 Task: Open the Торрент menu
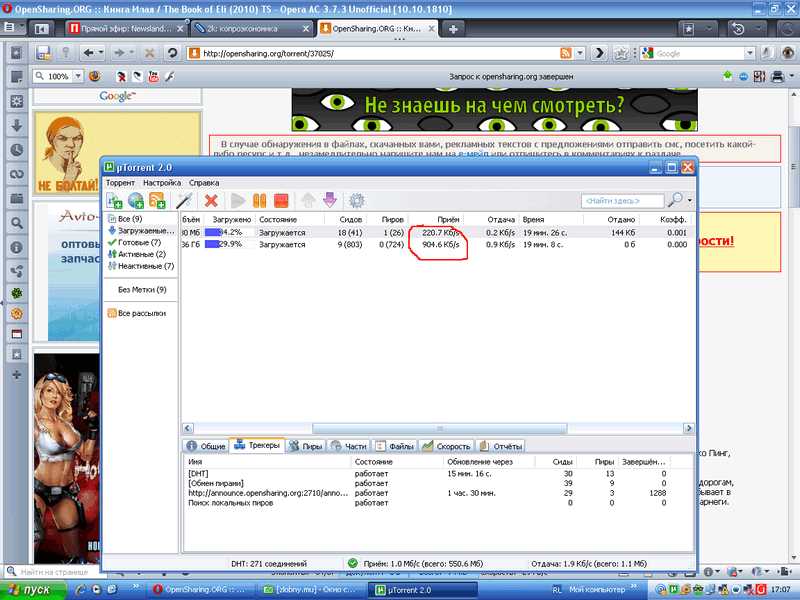point(120,183)
